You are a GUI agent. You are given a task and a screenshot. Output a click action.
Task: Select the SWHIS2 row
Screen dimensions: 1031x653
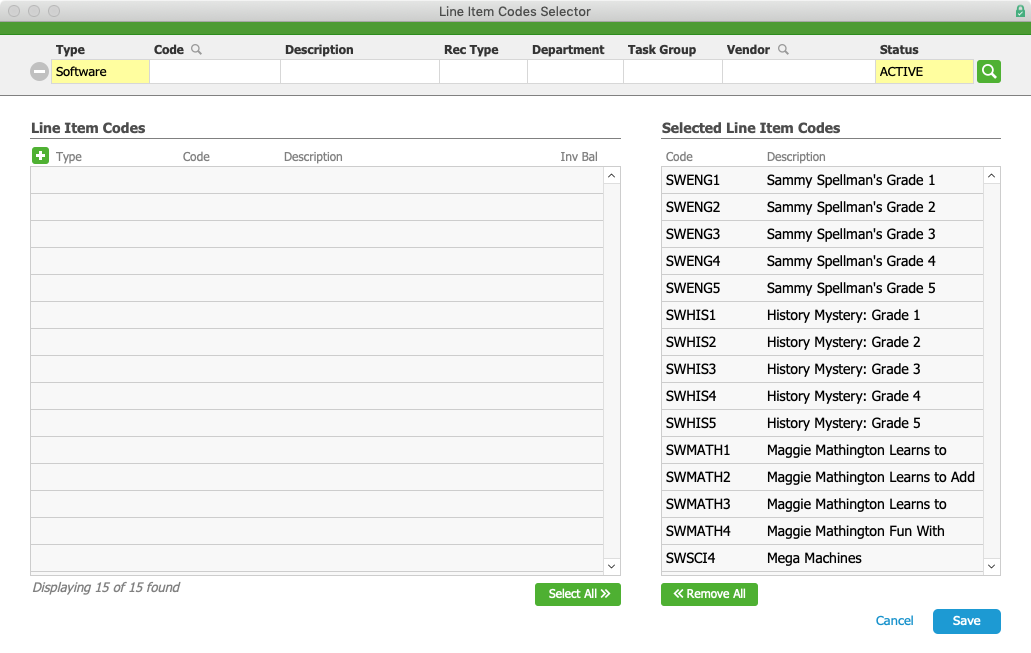click(822, 342)
